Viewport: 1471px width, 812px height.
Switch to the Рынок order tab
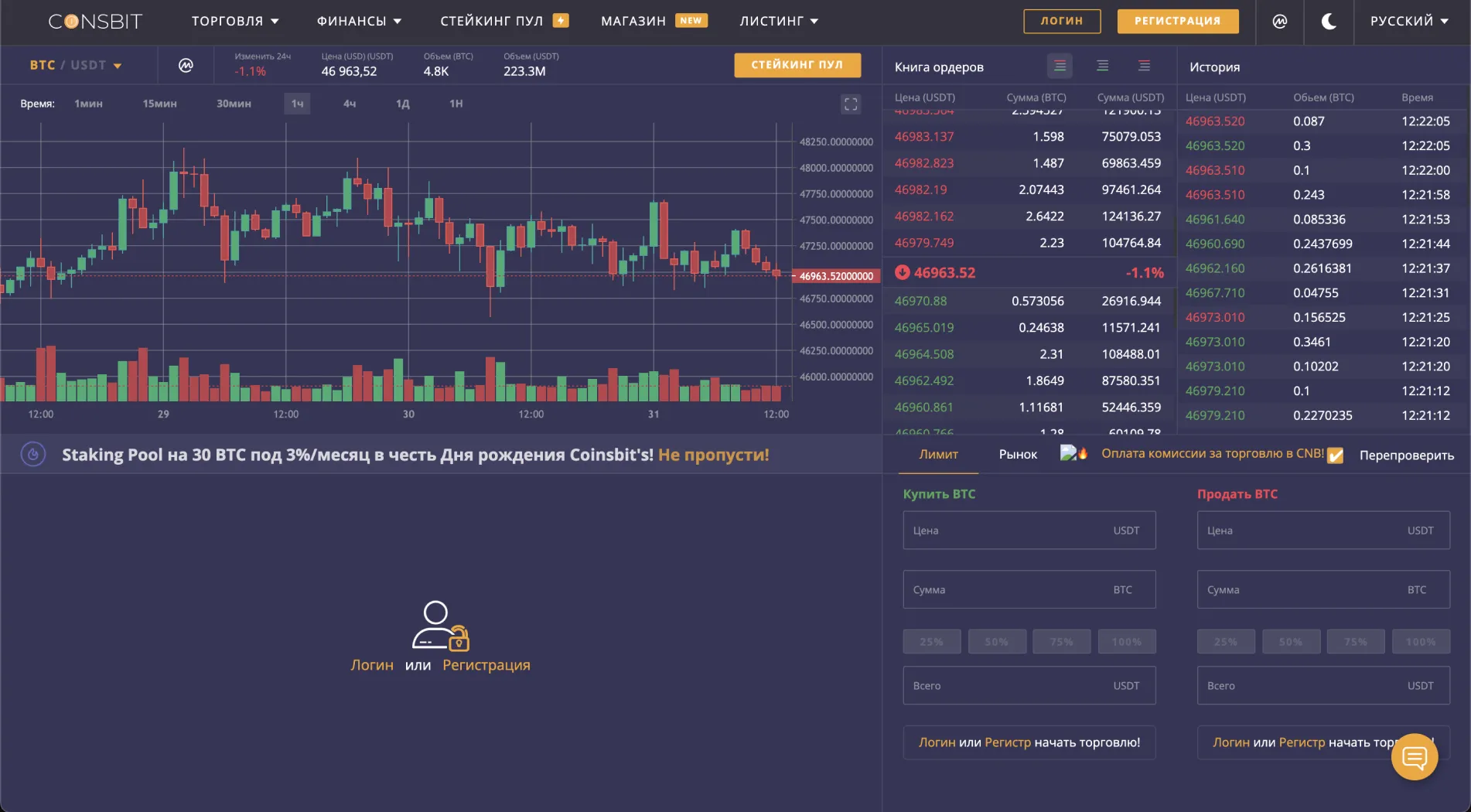pos(1018,455)
